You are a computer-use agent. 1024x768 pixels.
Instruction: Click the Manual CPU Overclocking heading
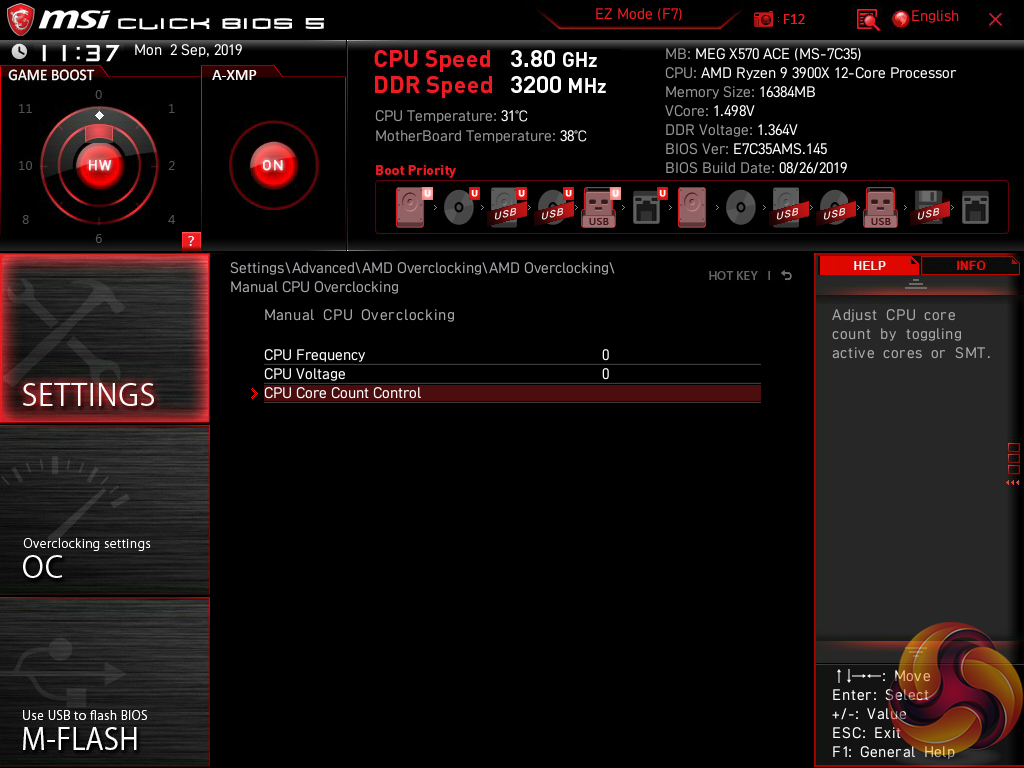(x=359, y=315)
